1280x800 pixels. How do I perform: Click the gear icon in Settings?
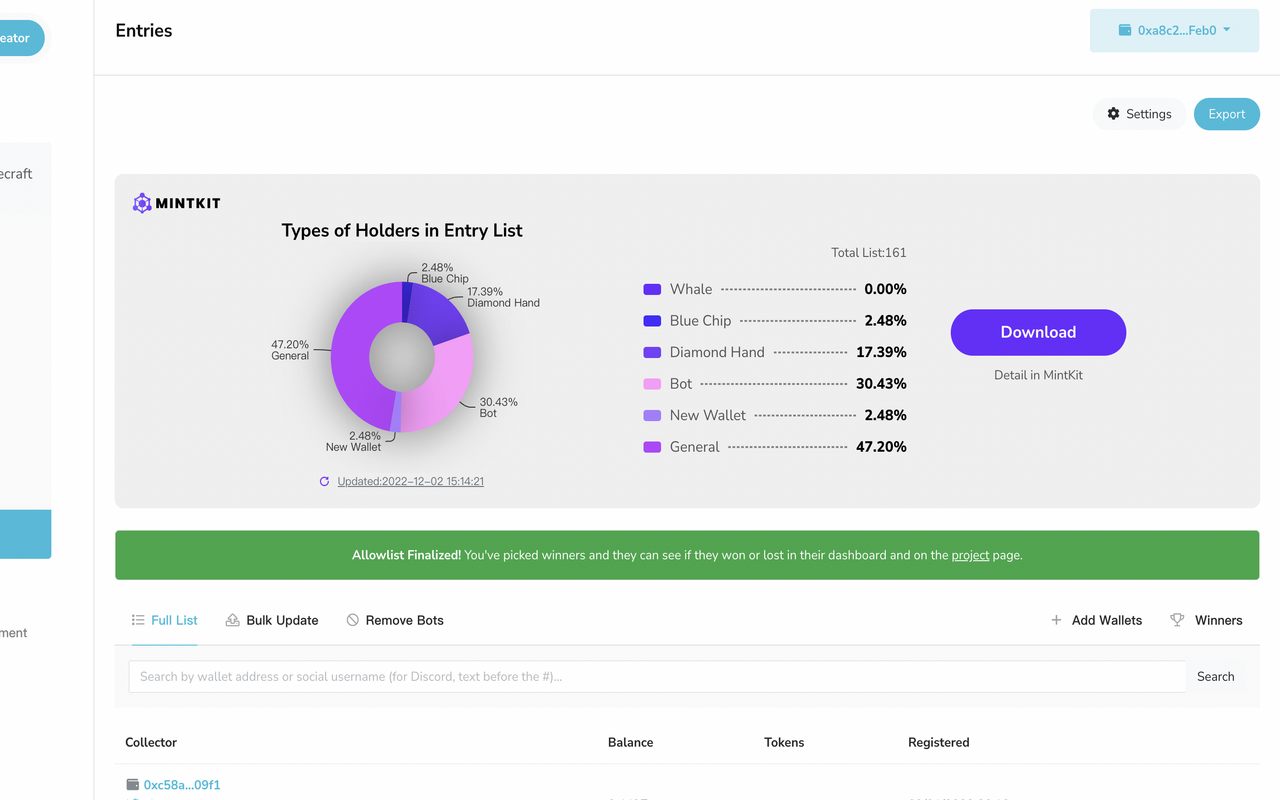pyautogui.click(x=1113, y=114)
